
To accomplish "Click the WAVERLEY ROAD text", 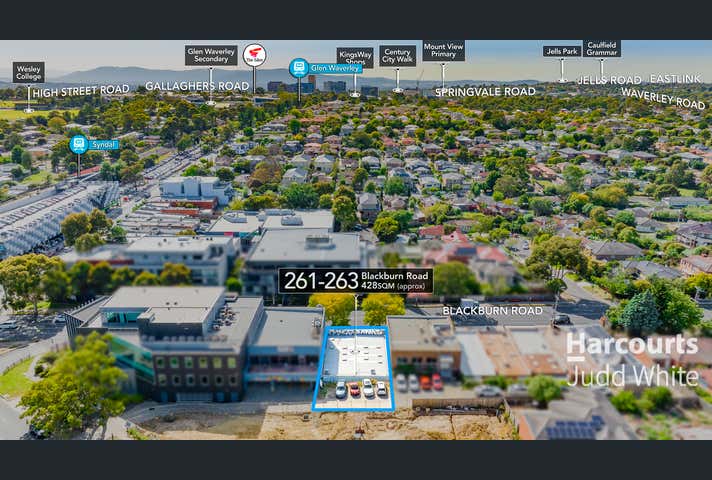I will [663, 99].
